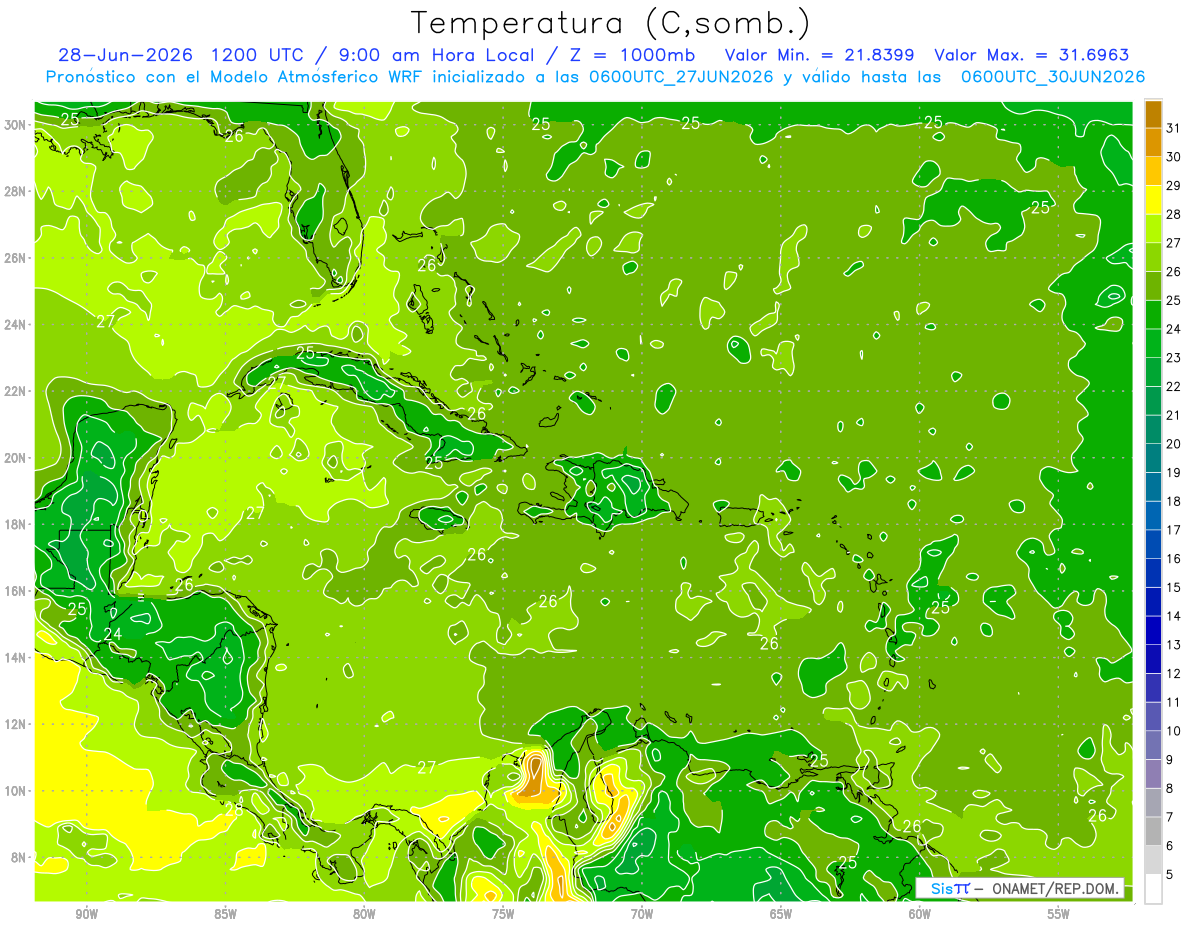Click the yellow swatch between 28 and 29
This screenshot has width=1200, height=927.
coord(1153,200)
